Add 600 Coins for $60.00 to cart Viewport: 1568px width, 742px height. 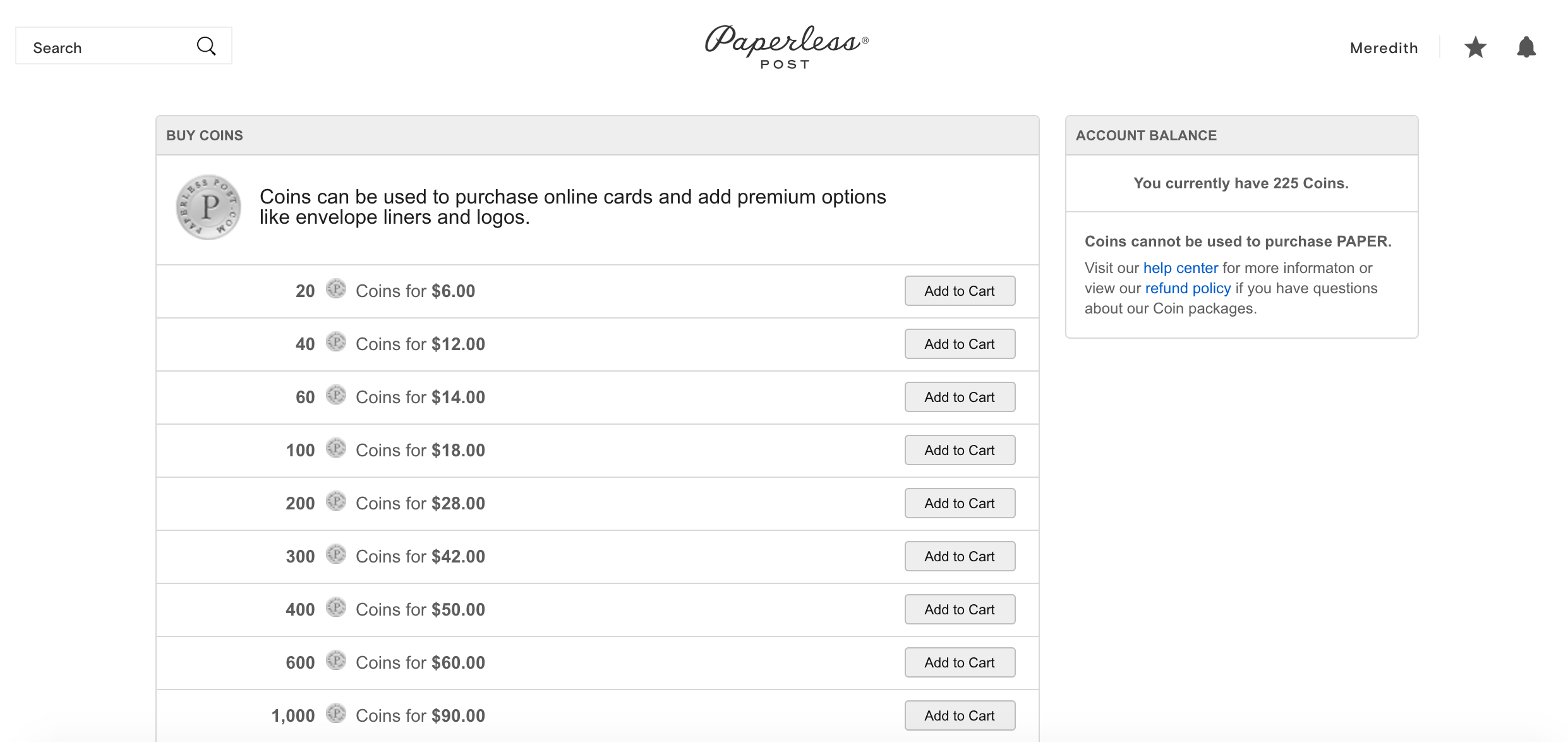960,662
